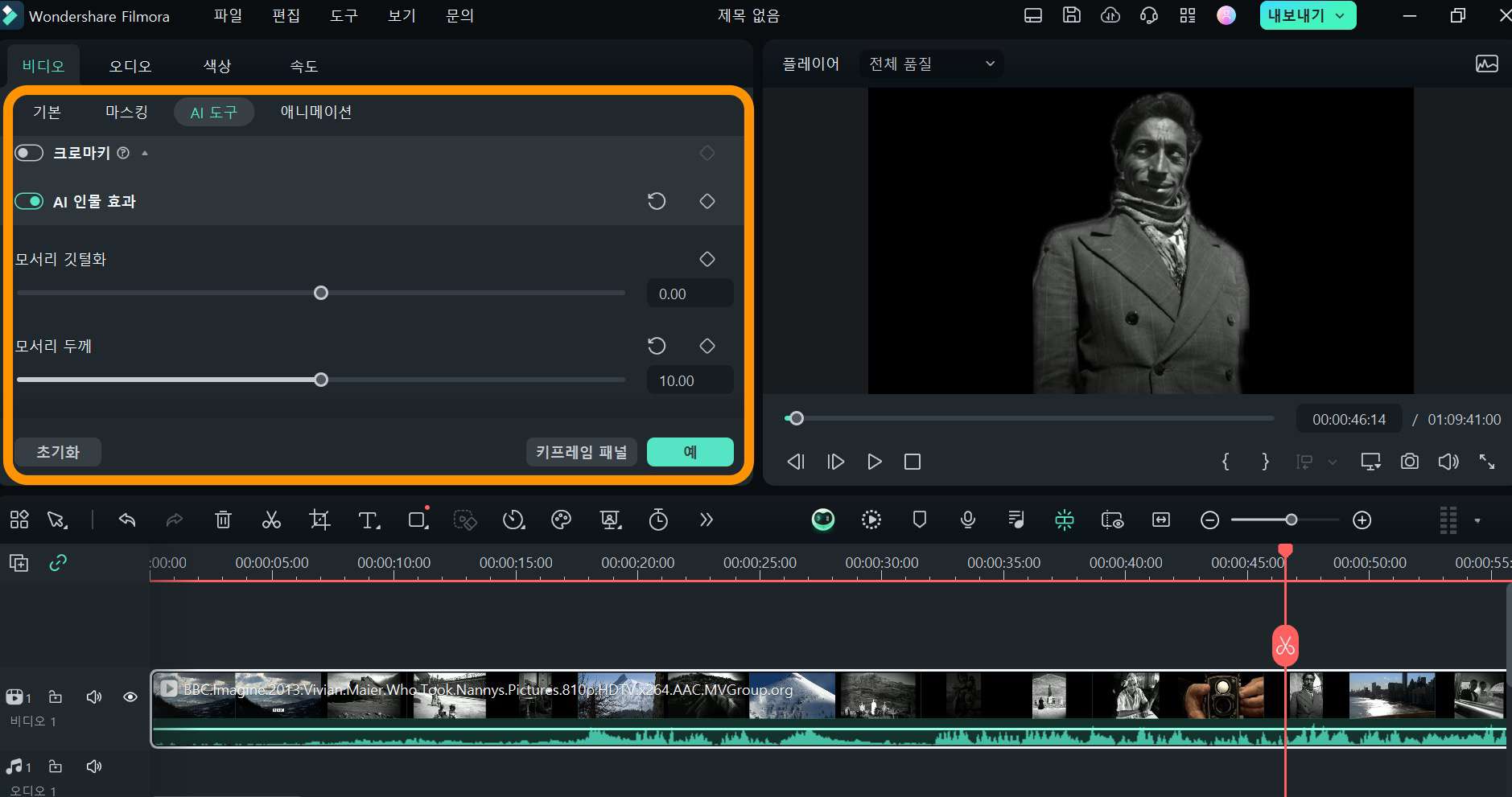Click the stopwatch duration icon
This screenshot has height=797, width=1512.
(x=658, y=520)
